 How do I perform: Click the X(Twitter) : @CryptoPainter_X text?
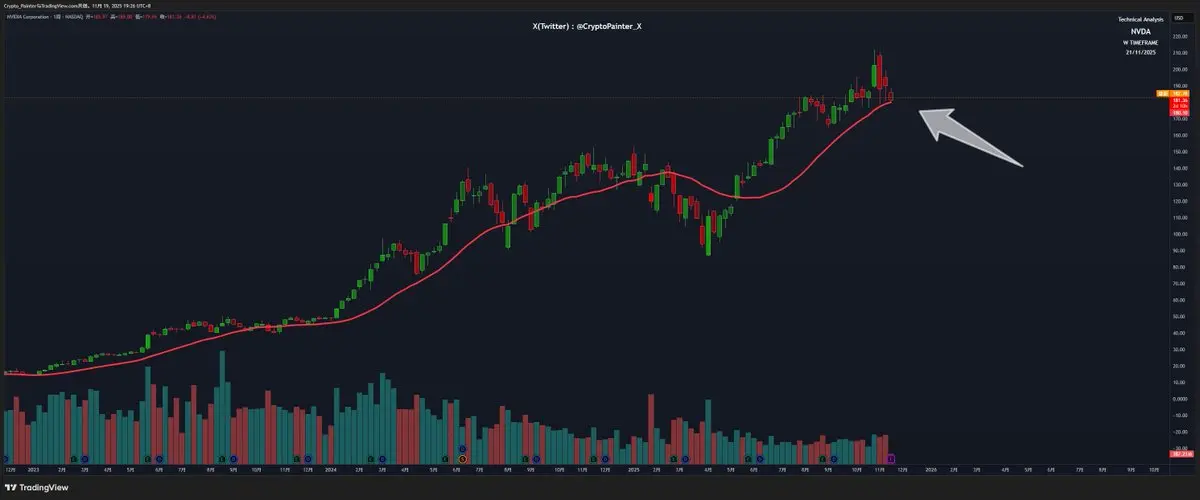pyautogui.click(x=587, y=27)
